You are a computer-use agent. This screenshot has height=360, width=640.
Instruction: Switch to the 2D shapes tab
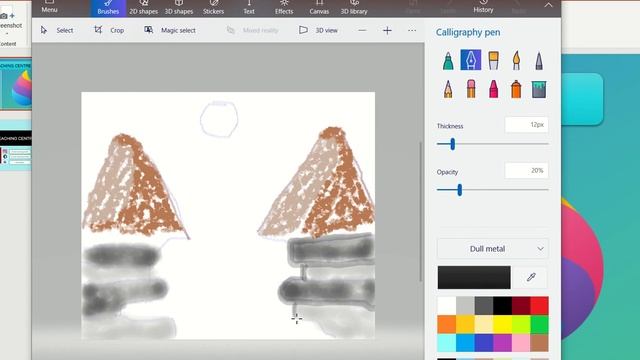click(x=143, y=8)
